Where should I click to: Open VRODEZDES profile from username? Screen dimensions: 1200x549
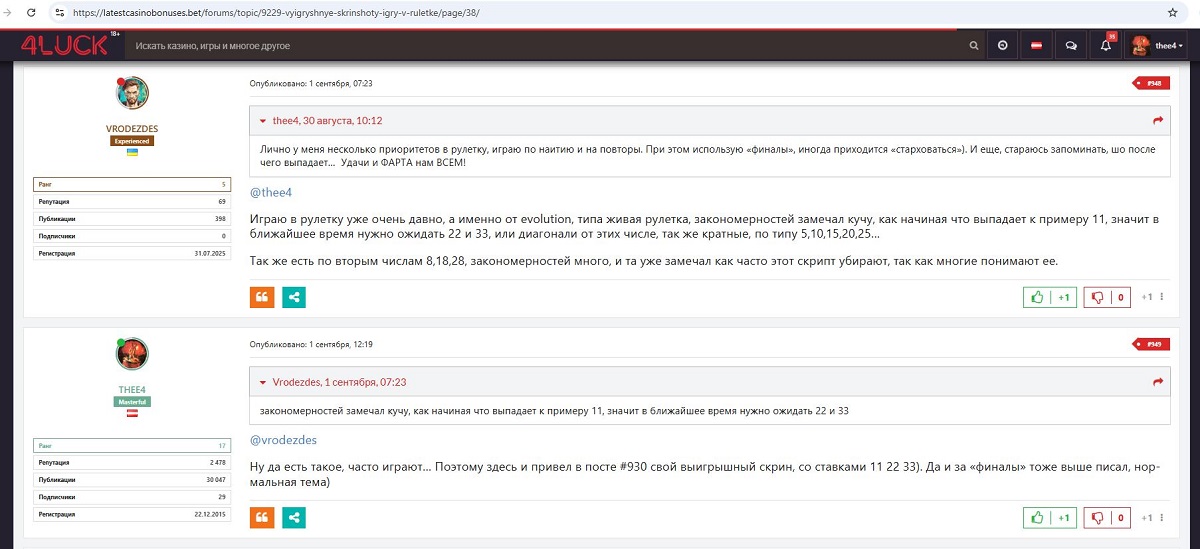[x=132, y=129]
